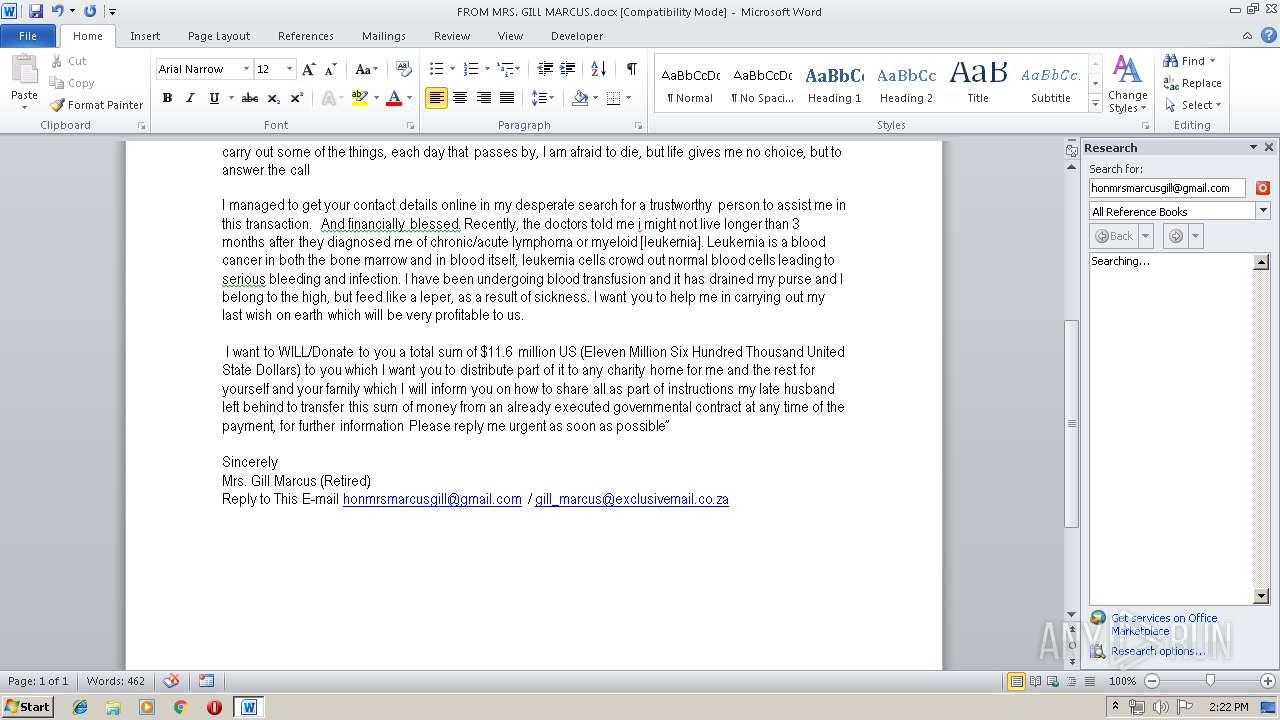Apply red font color
Screen dimensions: 1280x720
394,98
